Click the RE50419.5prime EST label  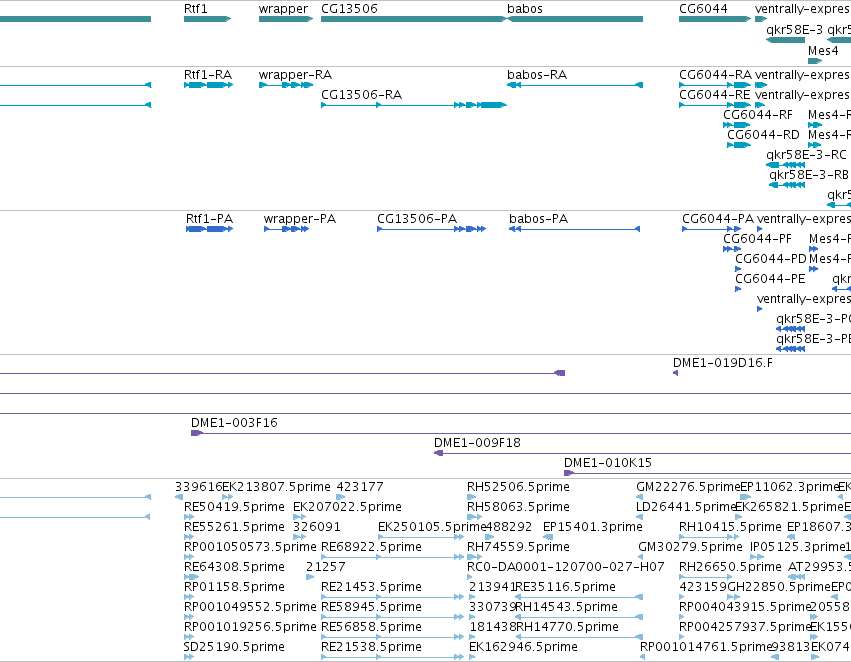tap(234, 507)
